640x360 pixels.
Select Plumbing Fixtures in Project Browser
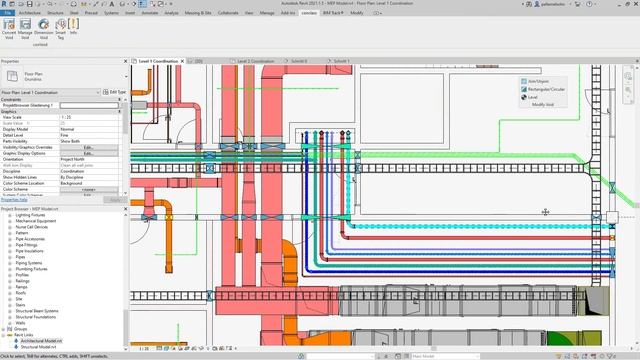point(31,269)
